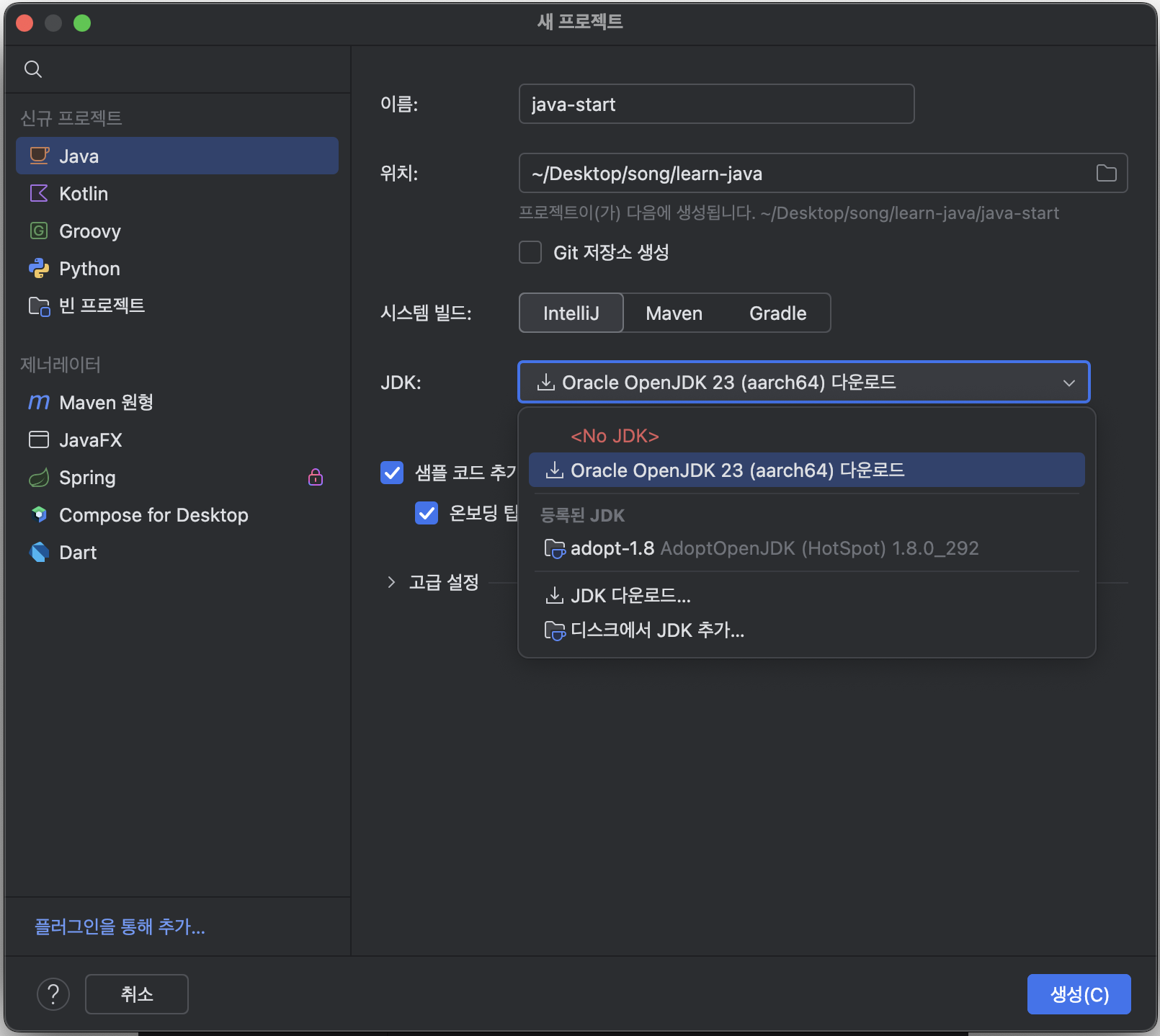Click folder icon beside 디스크에서 JDK 추가...
The image size is (1160, 1036).
pyautogui.click(x=555, y=630)
